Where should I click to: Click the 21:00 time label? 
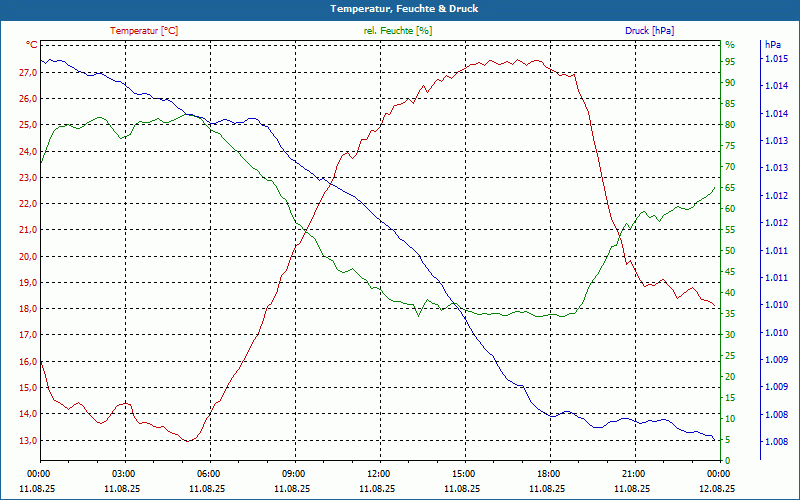pos(633,473)
